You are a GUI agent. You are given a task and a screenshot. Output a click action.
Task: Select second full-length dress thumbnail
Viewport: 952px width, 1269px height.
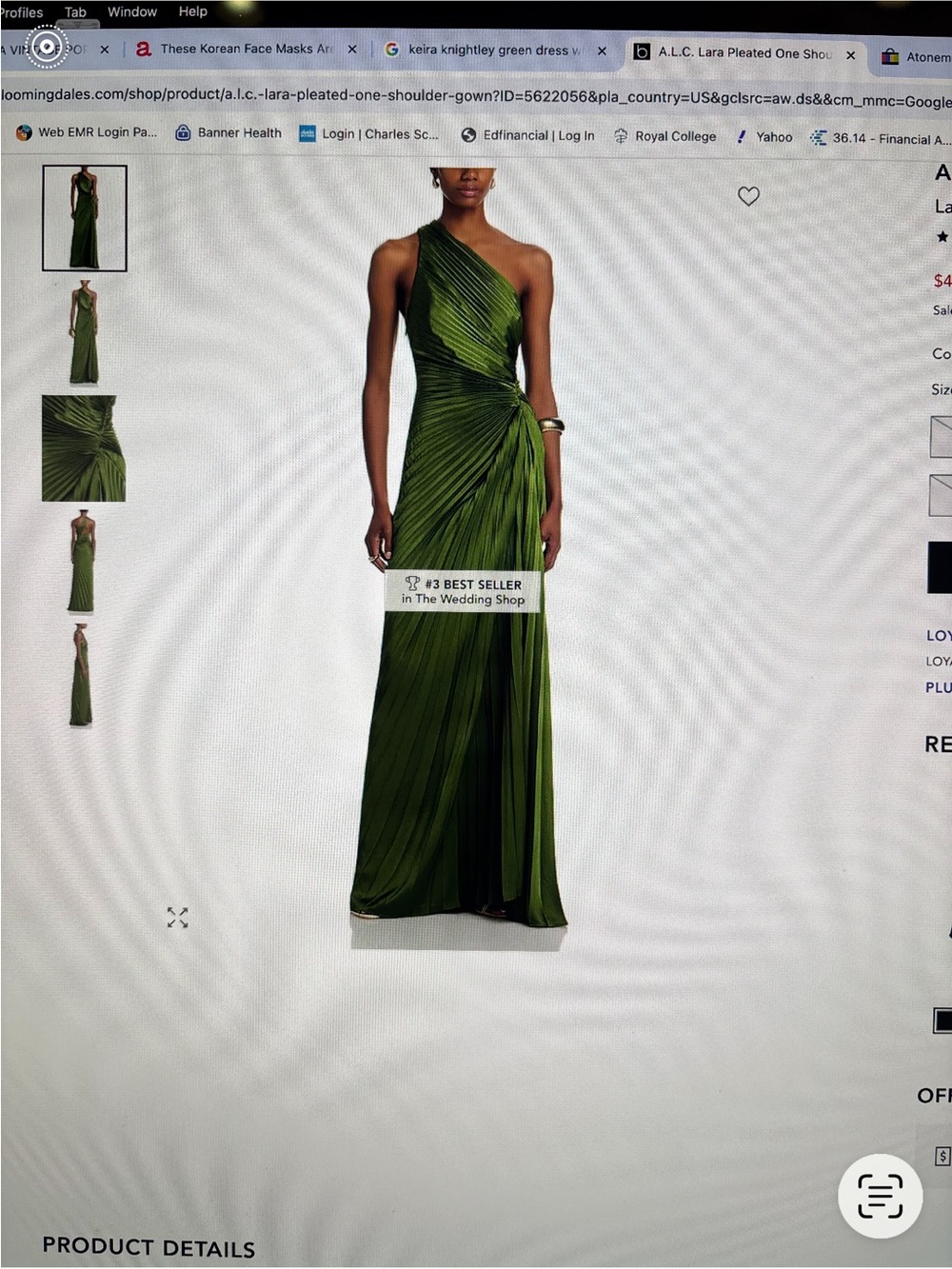coord(84,333)
